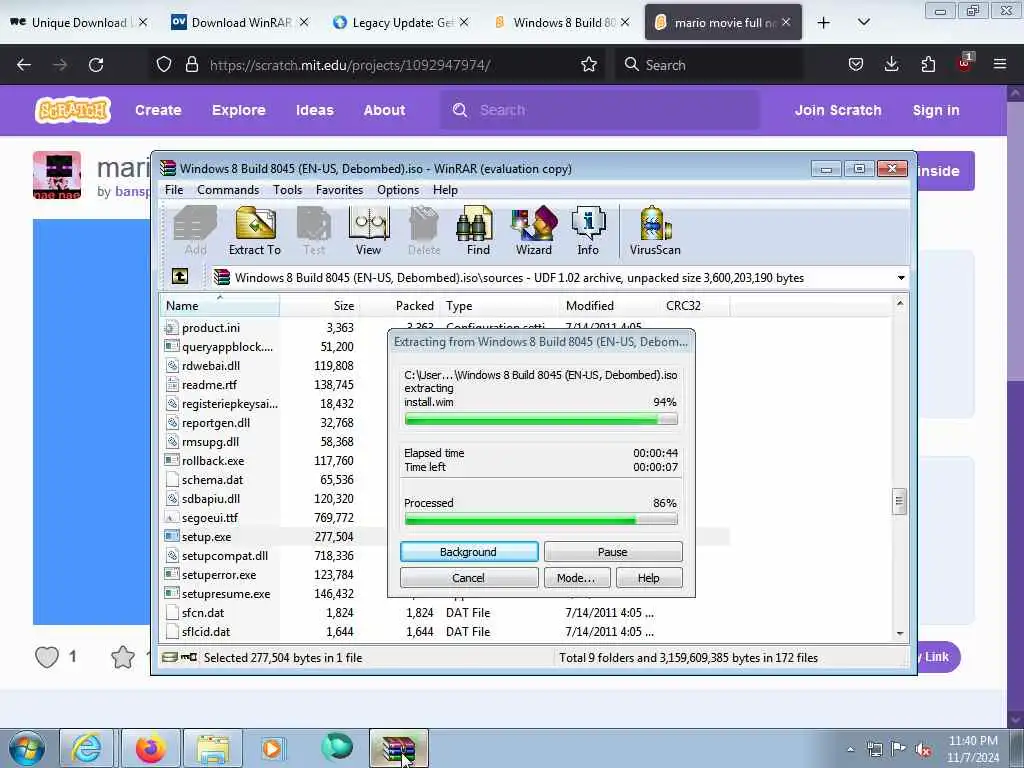
Task: Click the Firefox reload page icon
Action: point(96,65)
